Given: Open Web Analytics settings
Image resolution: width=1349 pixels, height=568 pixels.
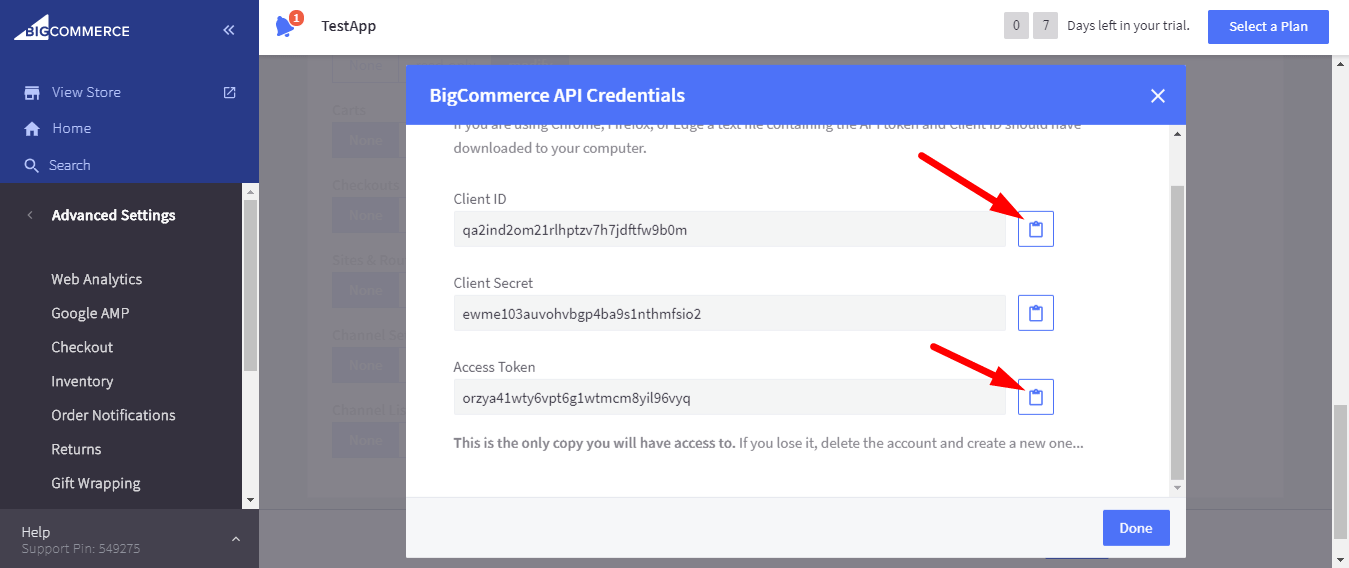Looking at the screenshot, I should (x=97, y=279).
